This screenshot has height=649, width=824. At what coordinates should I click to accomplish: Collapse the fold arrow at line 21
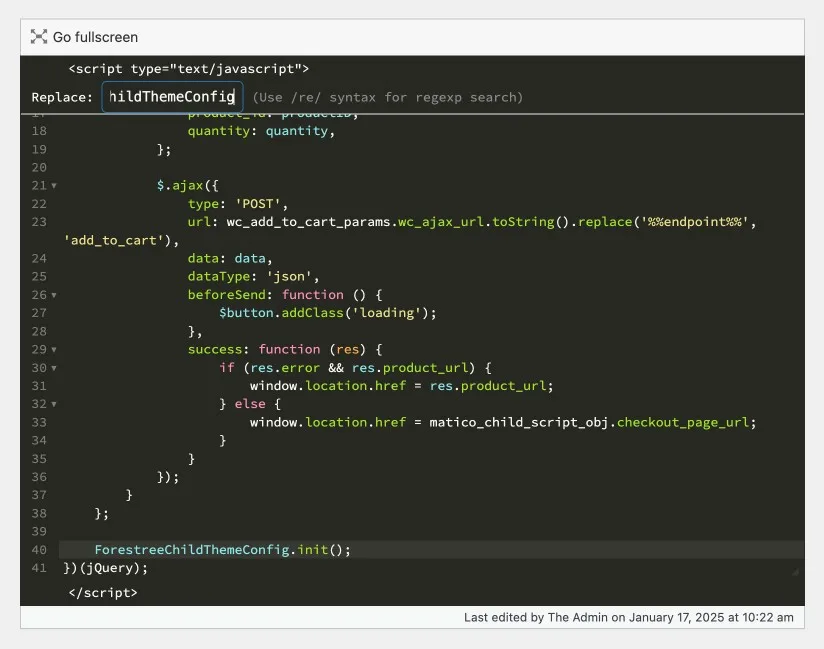(54, 186)
